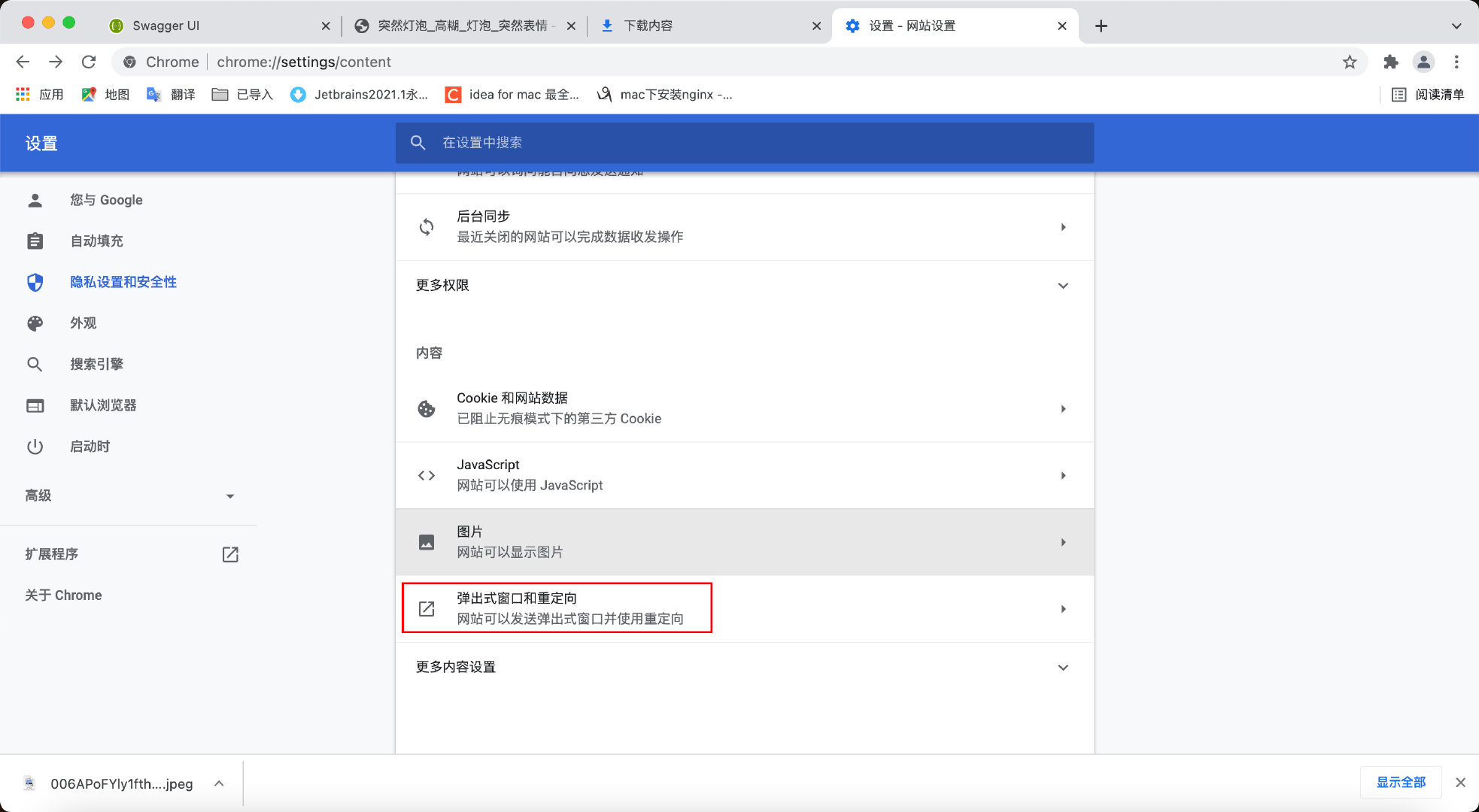Open the user profile avatar icon
This screenshot has height=812, width=1479.
[x=1423, y=62]
